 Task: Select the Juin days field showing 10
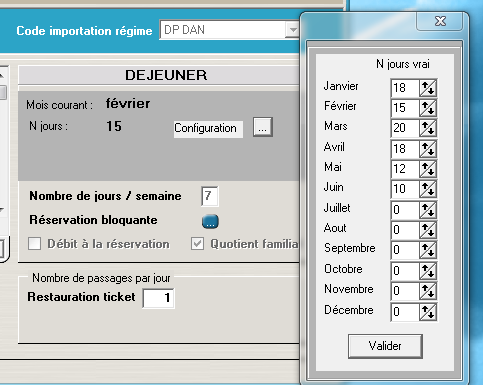point(405,189)
